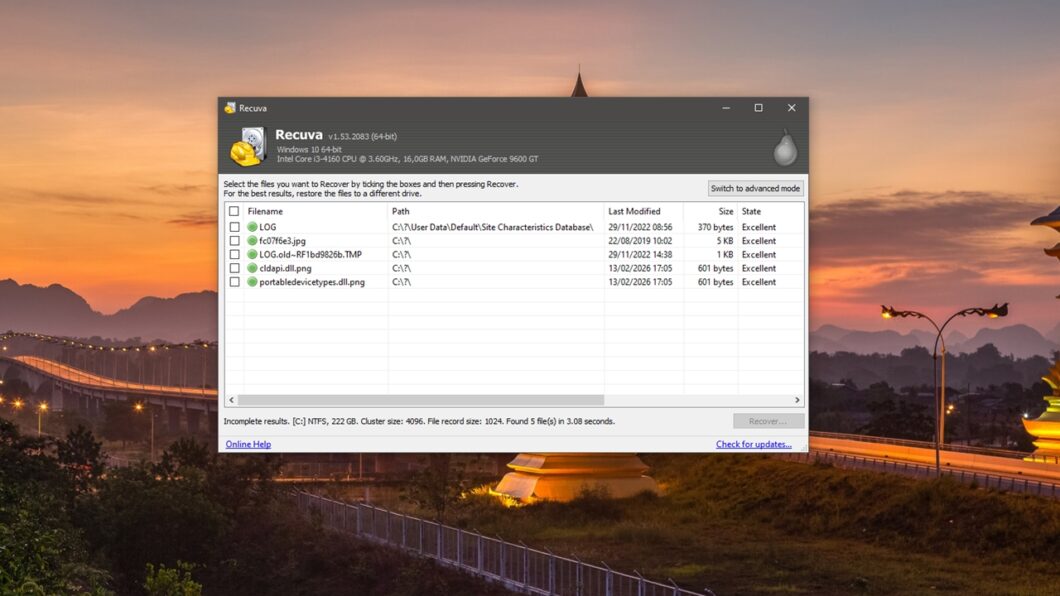
Task: Click Check for updates
Action: tap(756, 443)
